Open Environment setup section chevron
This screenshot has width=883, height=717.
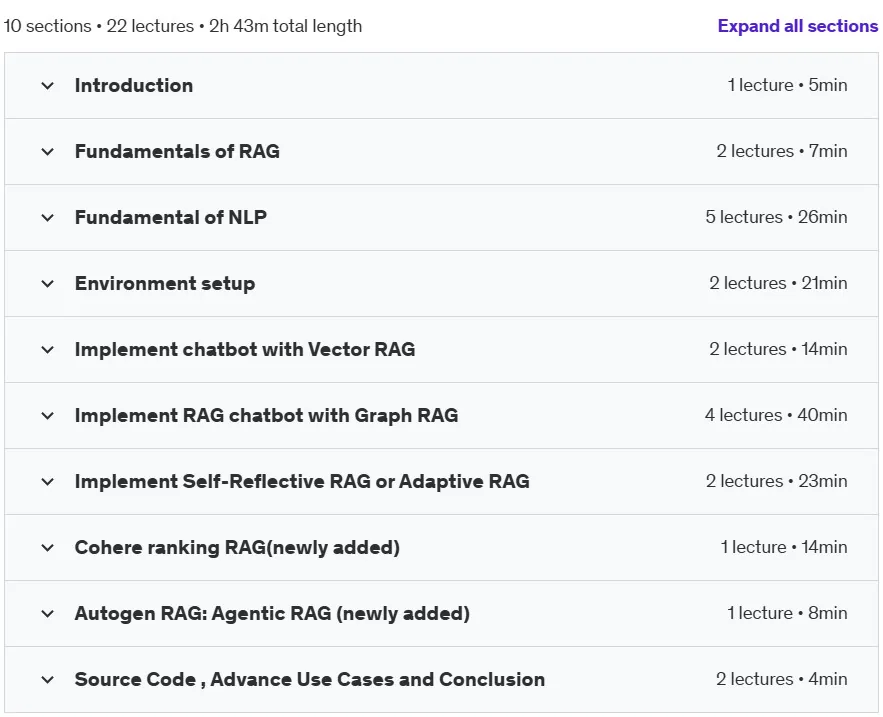point(48,283)
